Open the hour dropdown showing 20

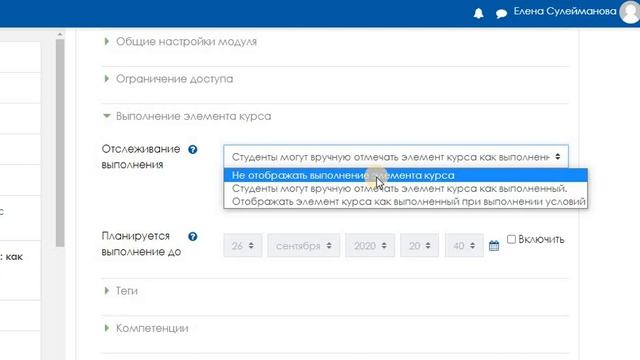[420, 246]
